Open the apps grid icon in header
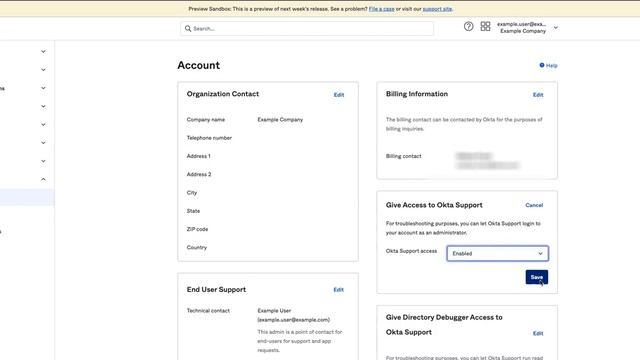 (x=485, y=27)
